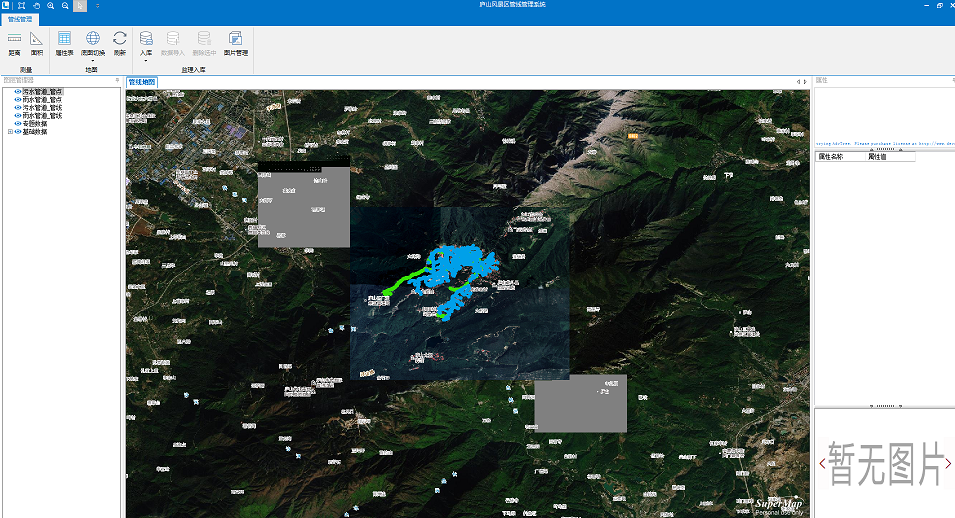Screen dimensions: 955x518
Task: Click the application logo icon
Action: click(x=5, y=5)
